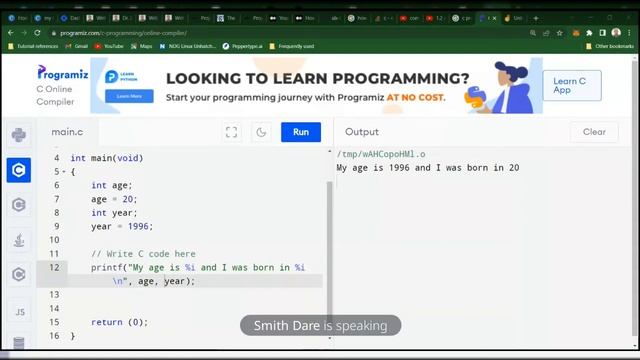Viewport: 640px width, 360px height.
Task: Click line number 13 in gutter
Action: pos(54,295)
